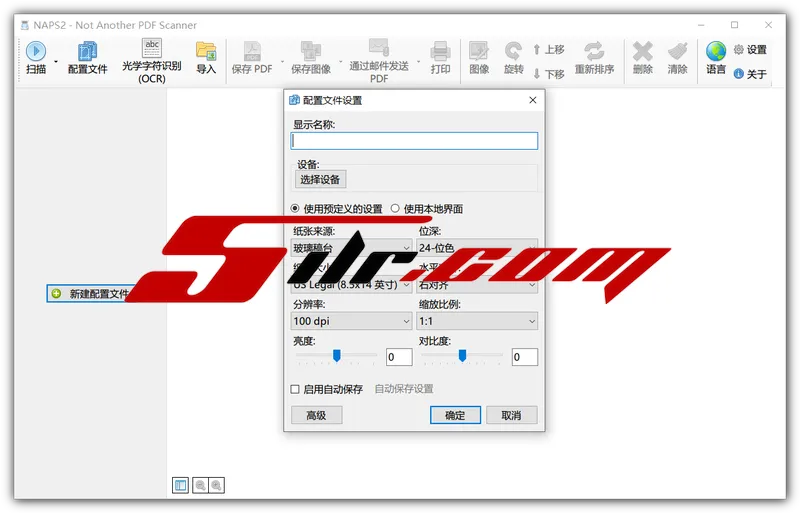The width and height of the screenshot is (800, 513).
Task: Toggle the thumbnail layout icon at the bottom
Action: click(181, 485)
